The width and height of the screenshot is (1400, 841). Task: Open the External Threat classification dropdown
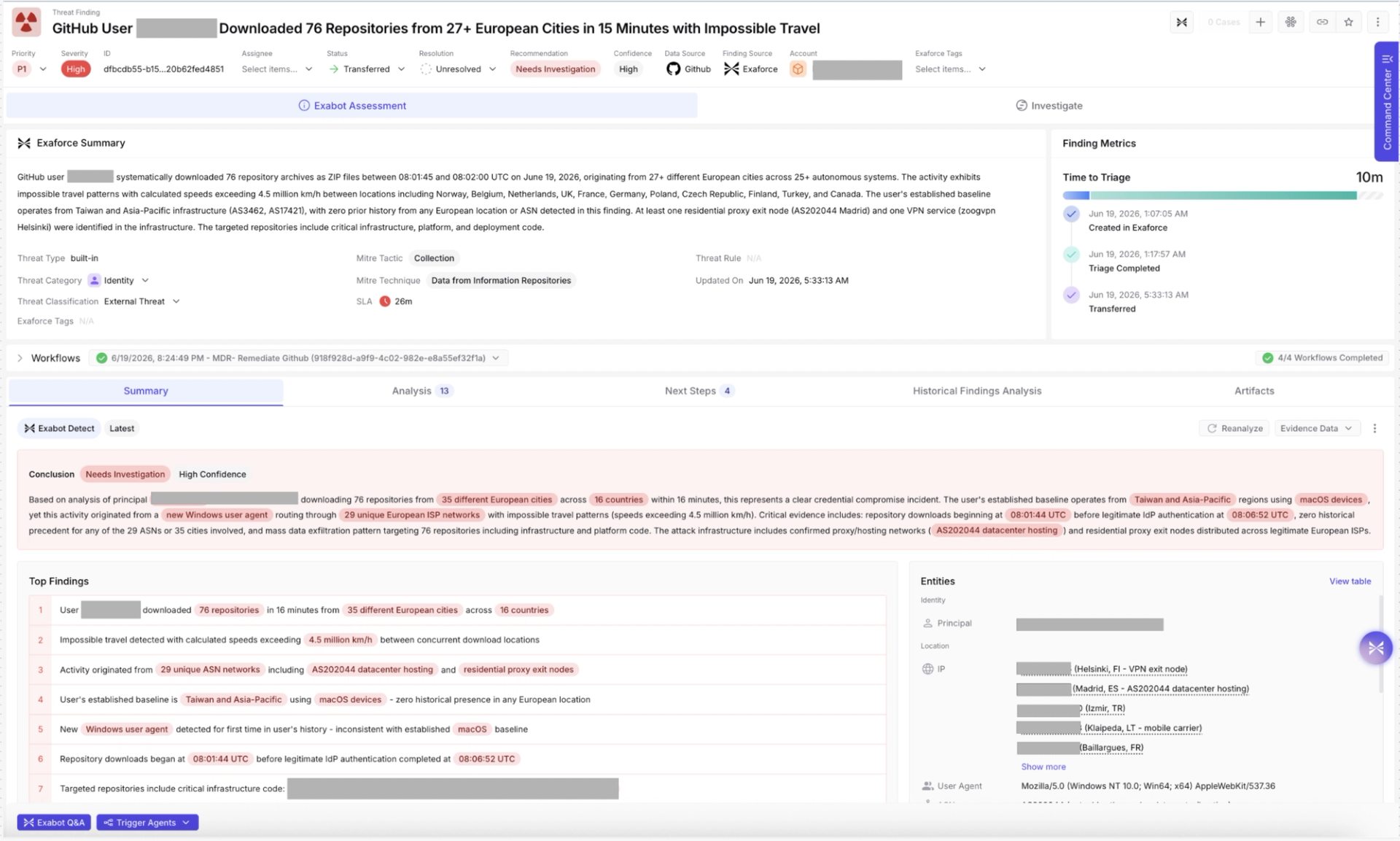[141, 301]
